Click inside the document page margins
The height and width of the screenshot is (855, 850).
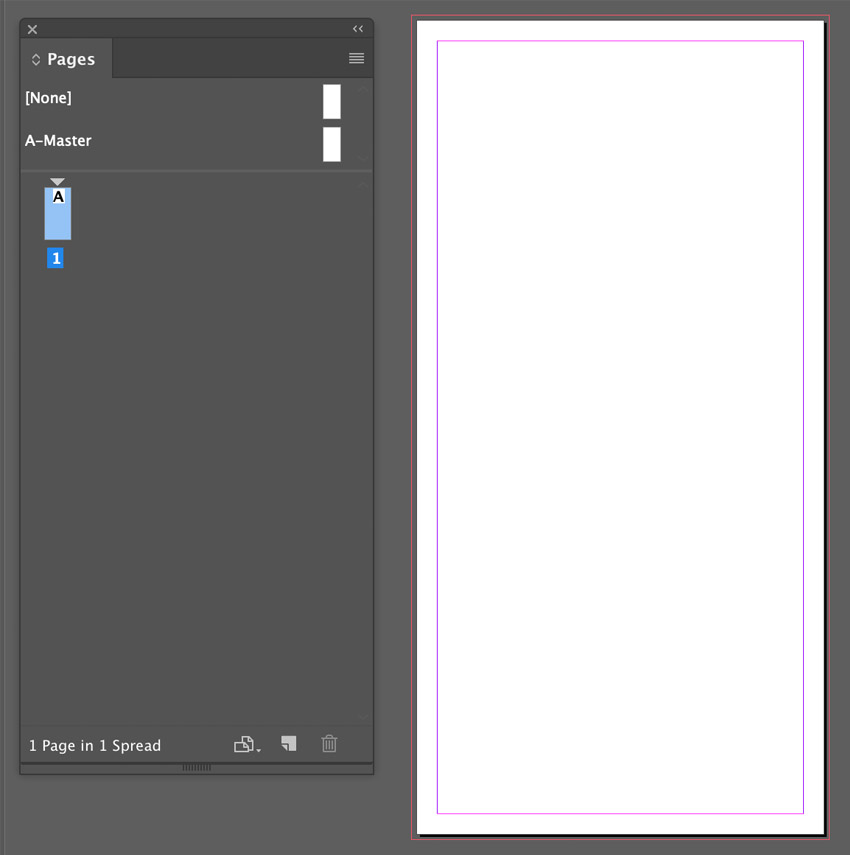(620, 427)
